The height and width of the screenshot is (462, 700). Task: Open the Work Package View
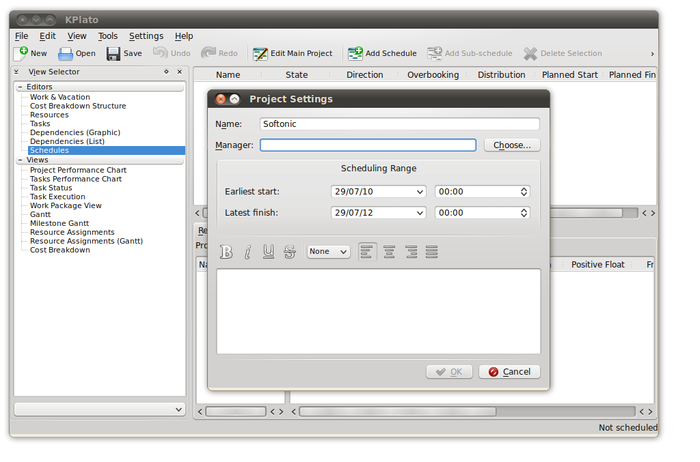pos(66,206)
